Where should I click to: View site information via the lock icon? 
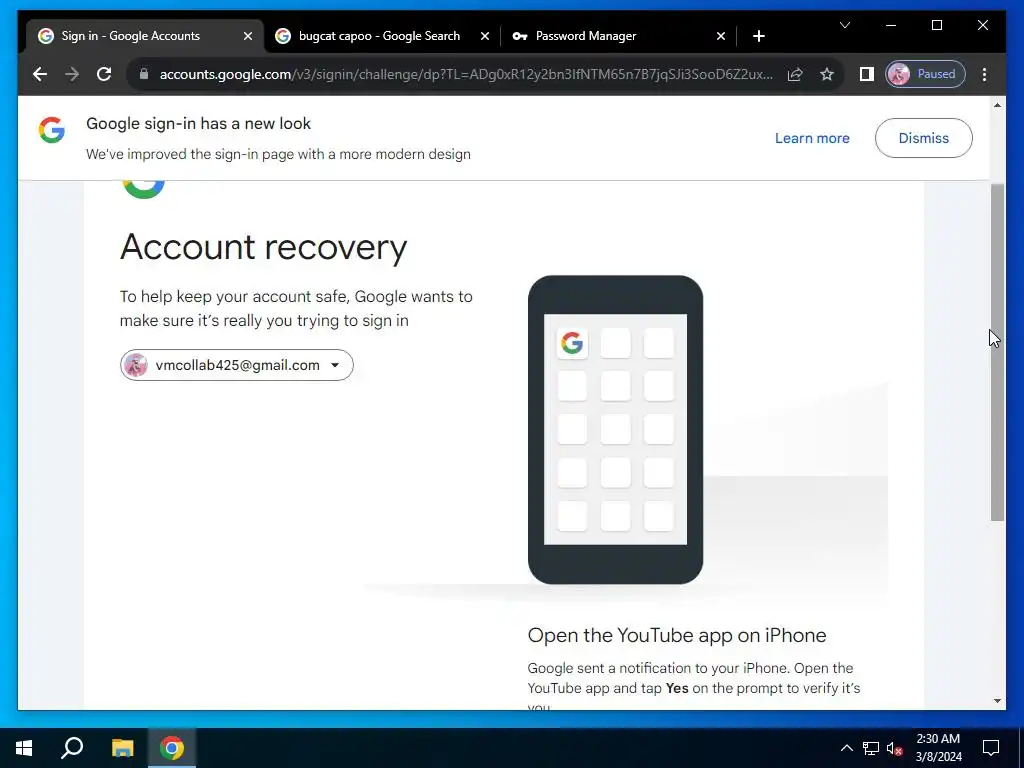click(x=144, y=74)
